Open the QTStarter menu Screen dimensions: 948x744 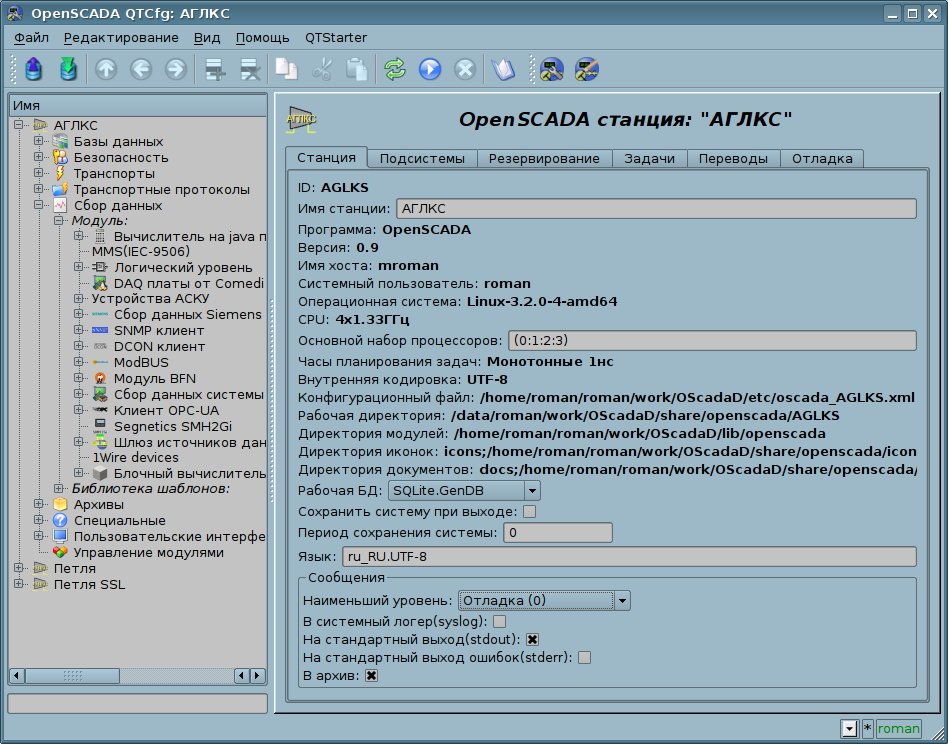tap(336, 37)
